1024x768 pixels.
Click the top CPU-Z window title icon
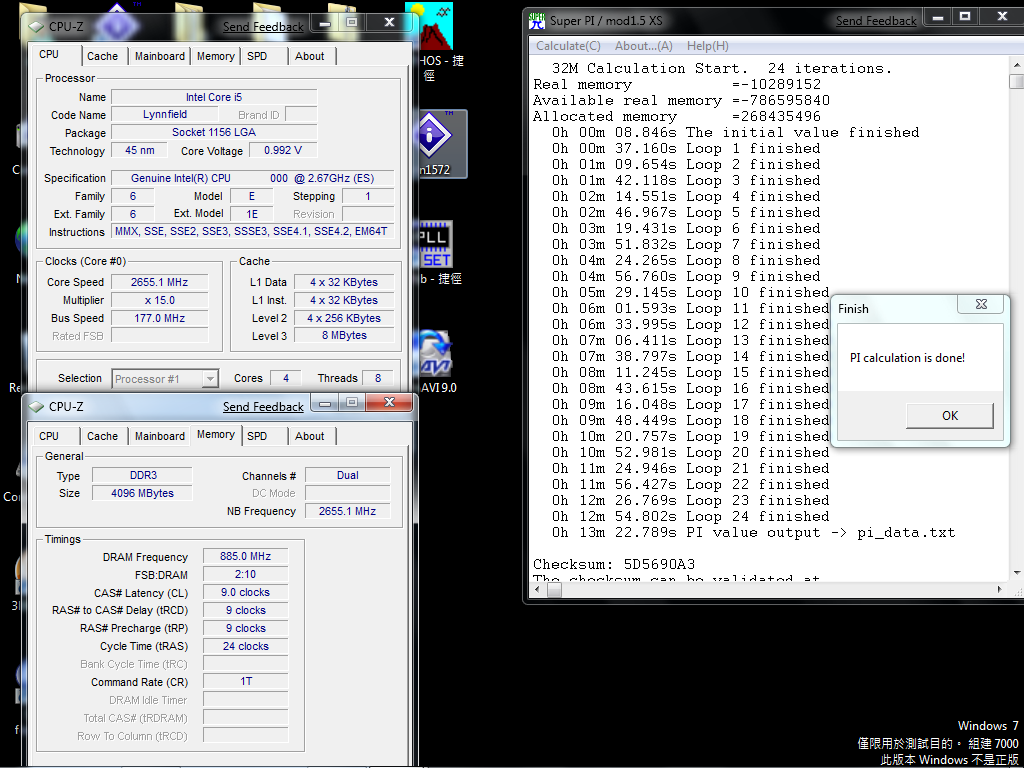(x=37, y=27)
